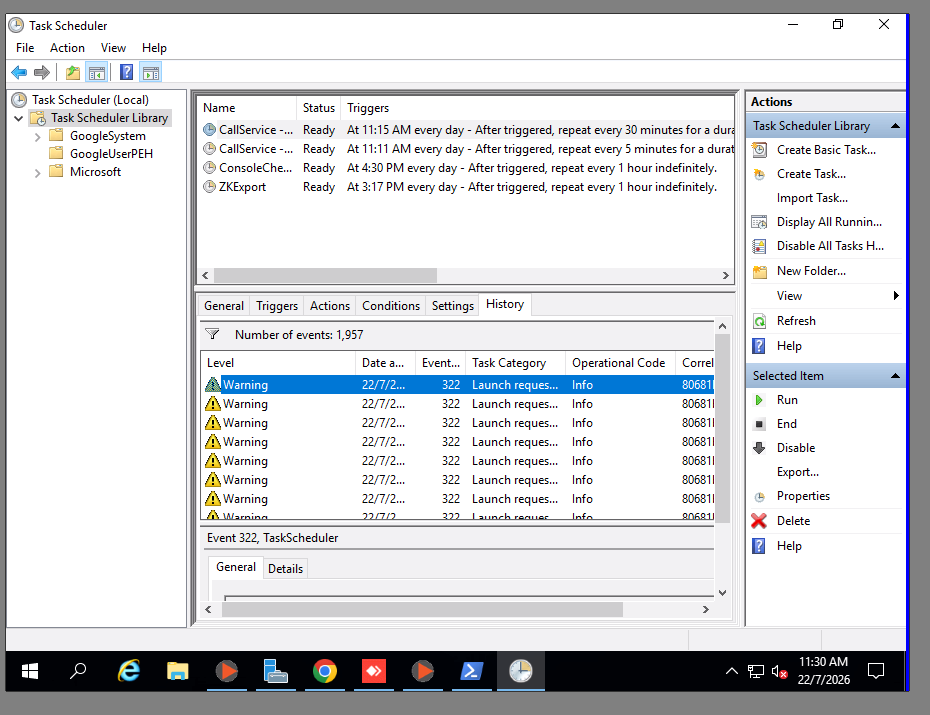Image resolution: width=930 pixels, height=715 pixels.
Task: Switch to the Settings tab
Action: coord(453,306)
